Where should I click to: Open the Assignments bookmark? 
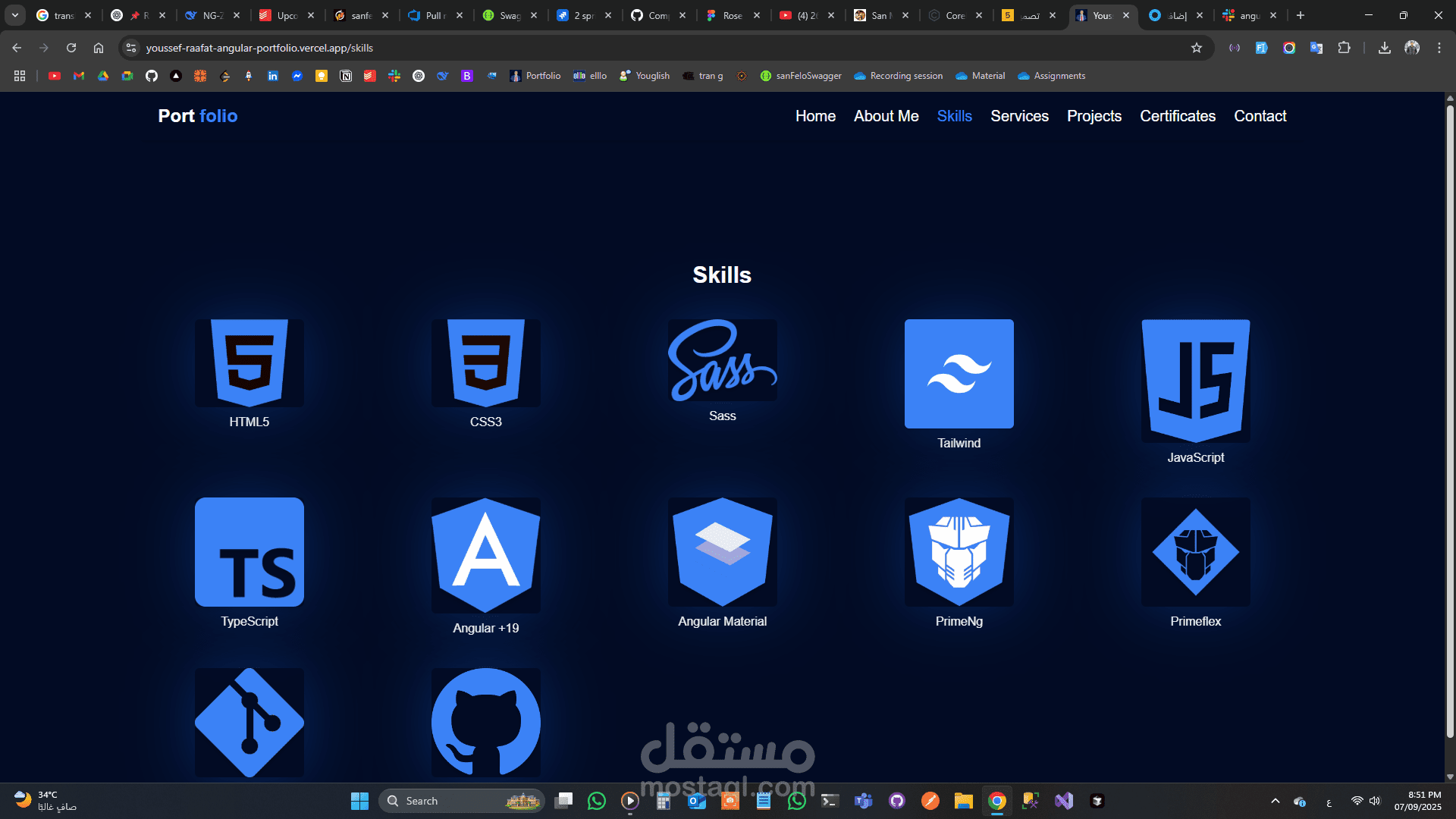point(1052,76)
